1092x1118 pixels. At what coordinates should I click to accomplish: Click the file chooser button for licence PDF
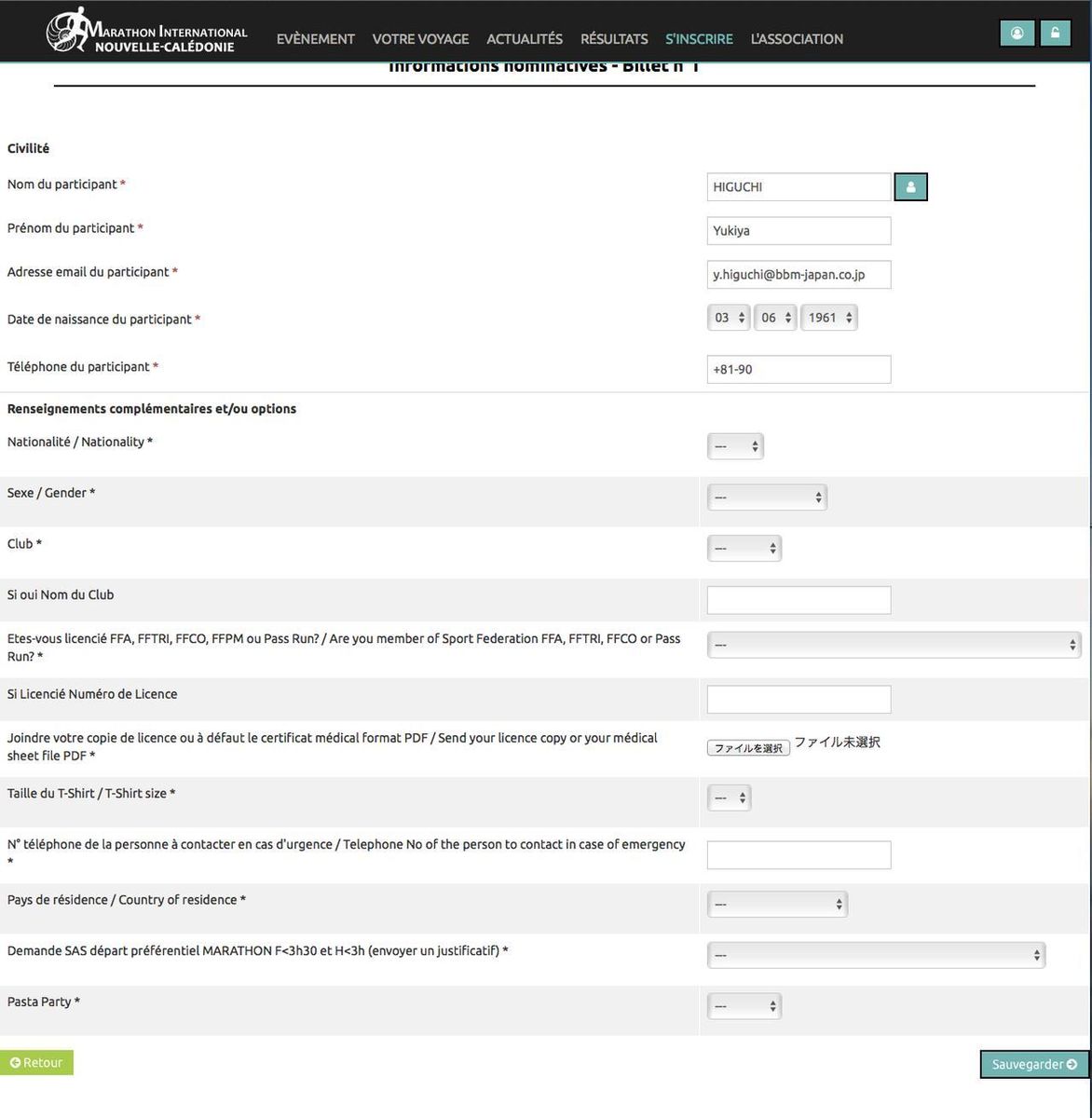(748, 748)
